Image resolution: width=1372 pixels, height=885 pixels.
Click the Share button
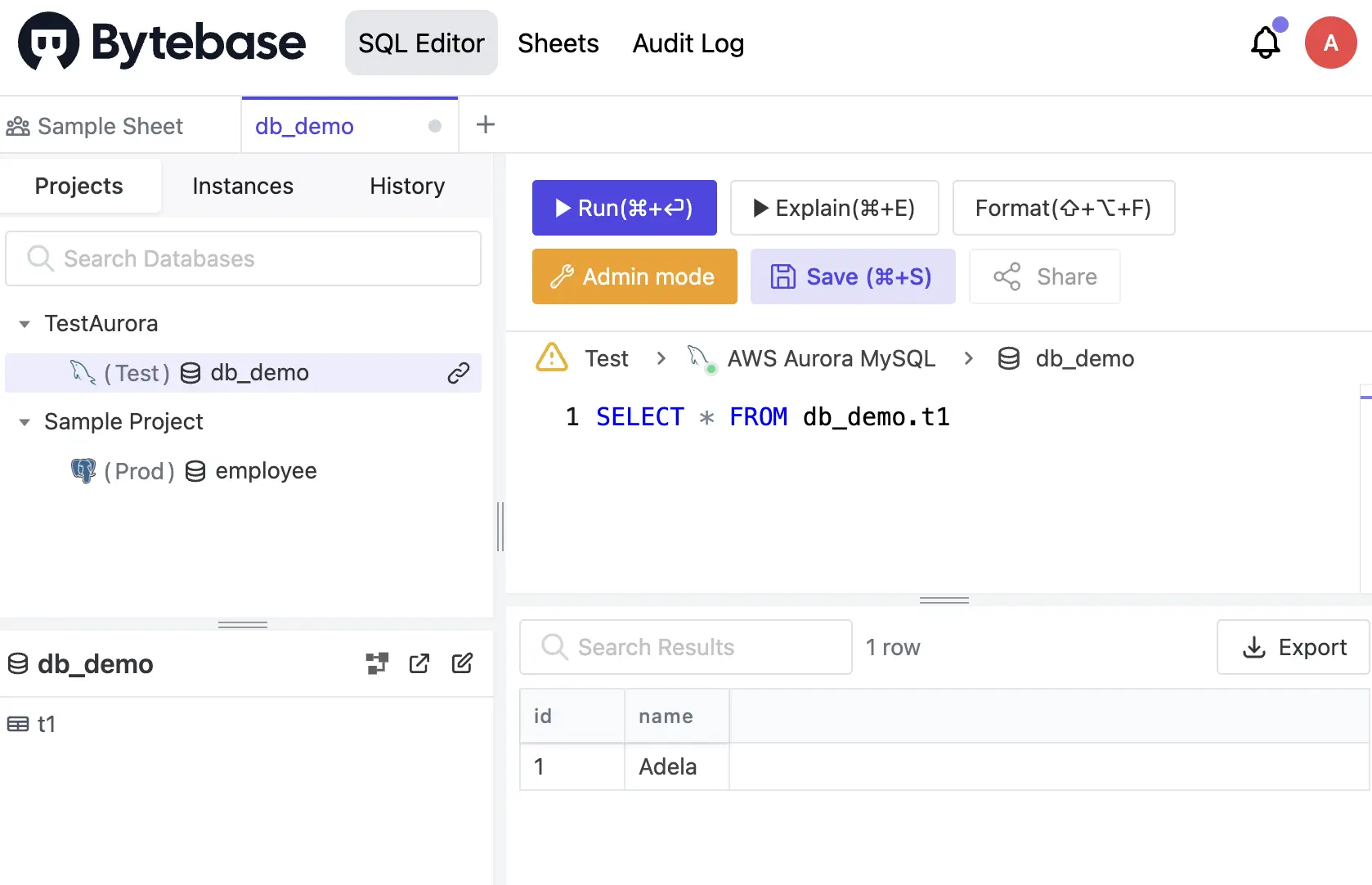[1045, 276]
